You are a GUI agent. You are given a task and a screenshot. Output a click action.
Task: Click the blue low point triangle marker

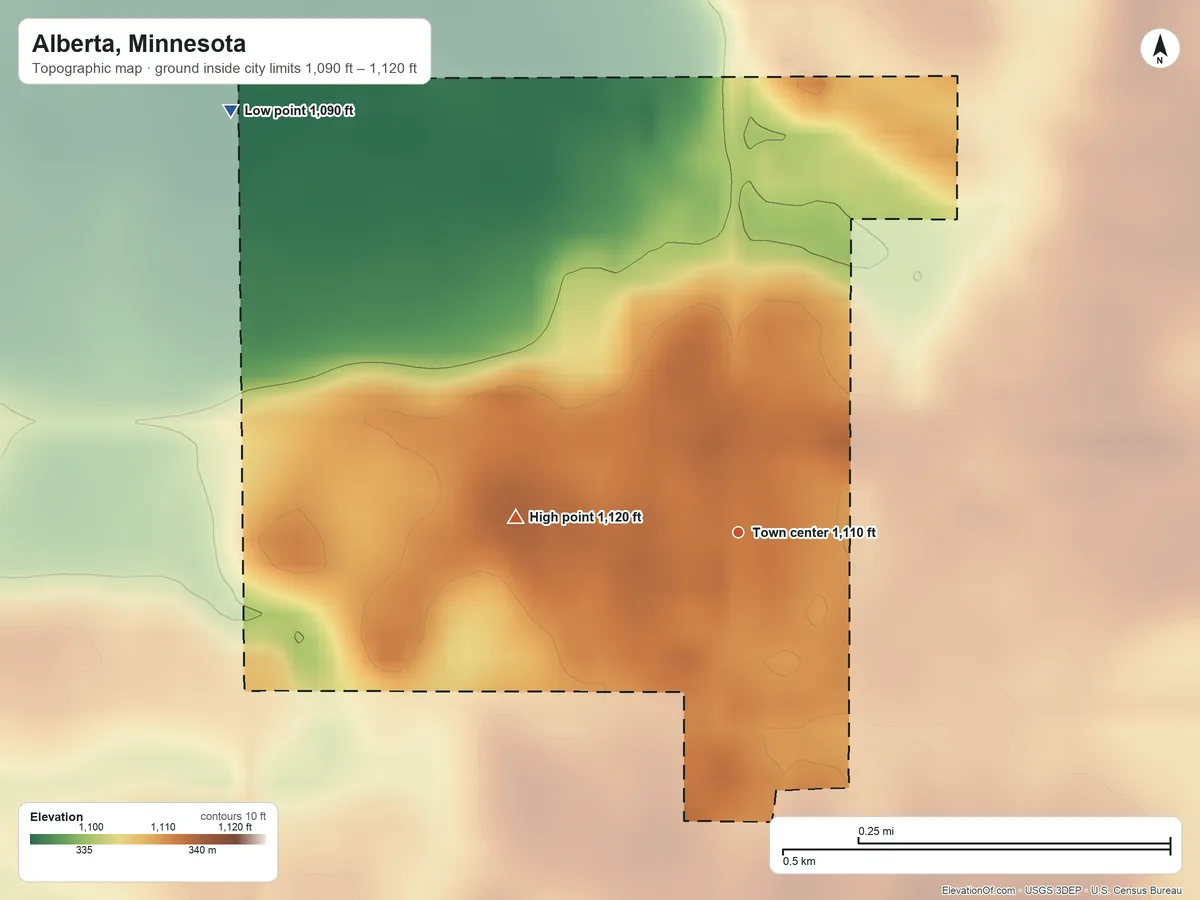[x=231, y=111]
